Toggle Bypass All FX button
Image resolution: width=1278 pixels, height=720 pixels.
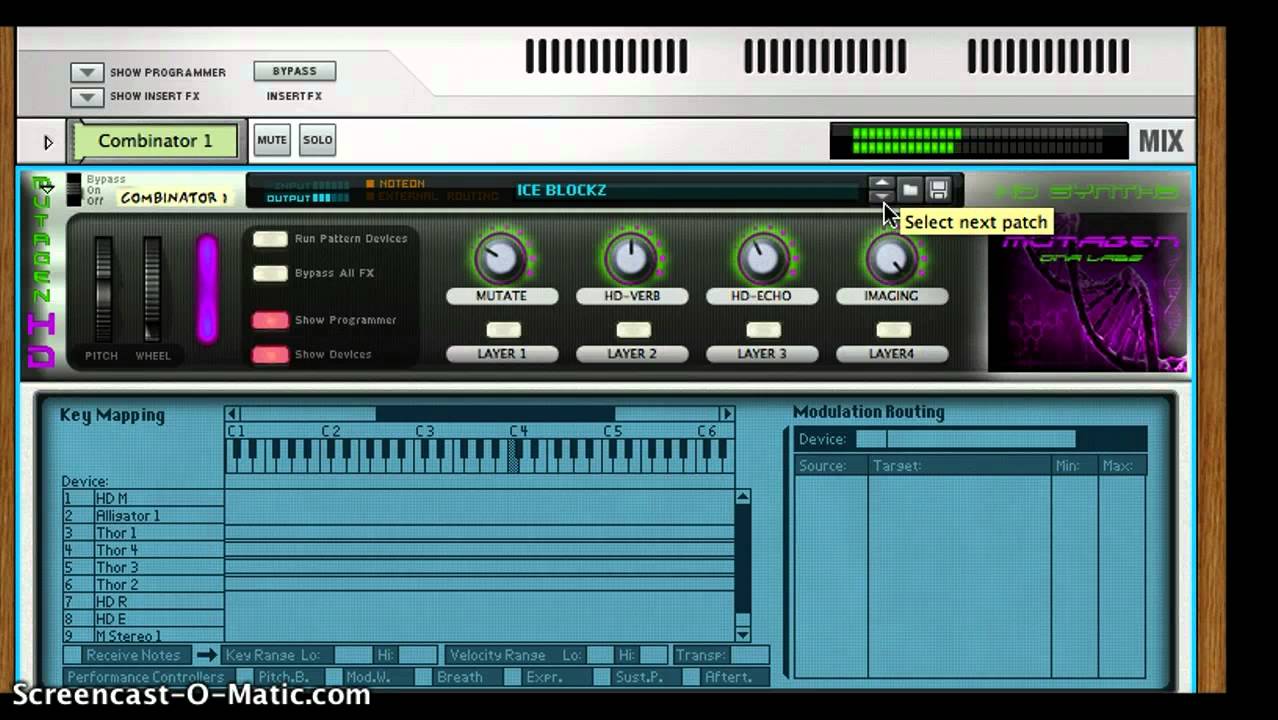(x=270, y=273)
